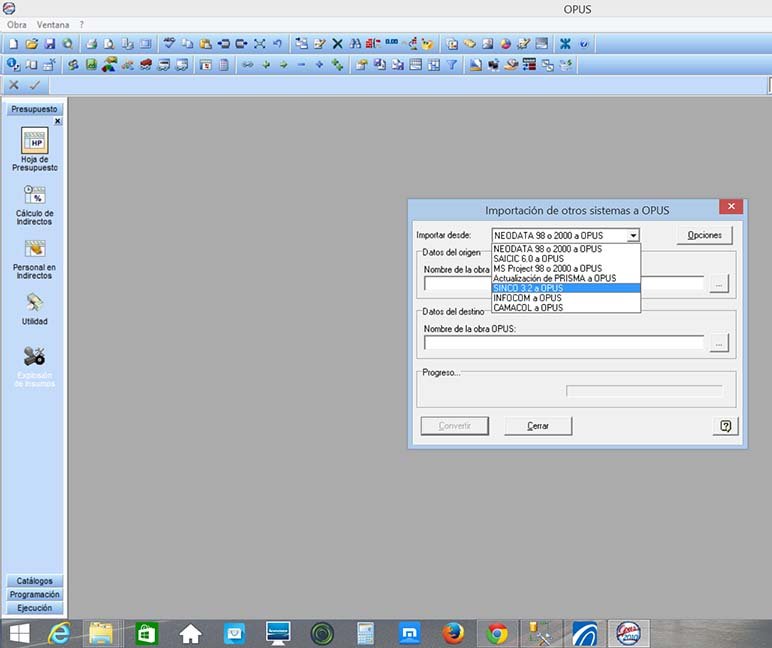Viewport: 772px width, 648px height.
Task: Click the filter funnel toolbar icon
Action: click(x=451, y=65)
